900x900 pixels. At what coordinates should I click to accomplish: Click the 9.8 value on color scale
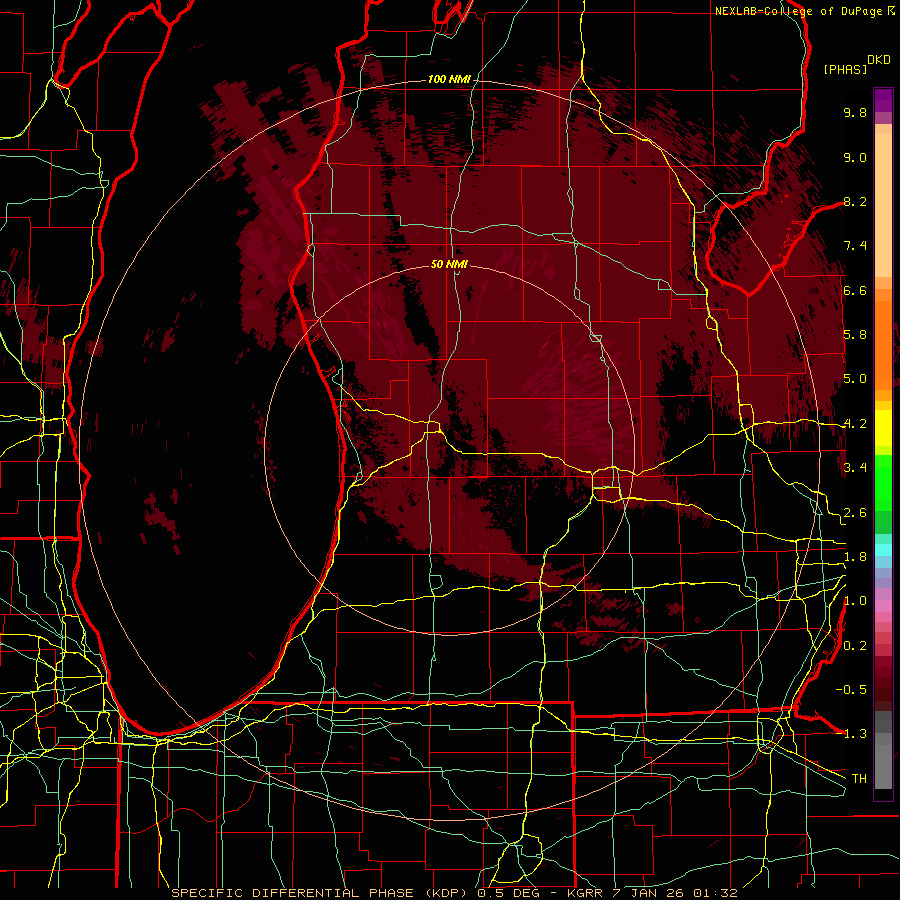point(855,112)
